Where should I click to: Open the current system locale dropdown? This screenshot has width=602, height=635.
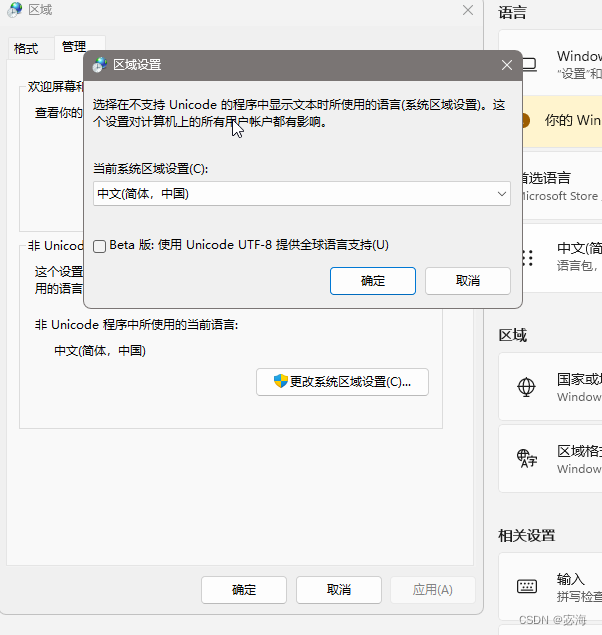click(x=302, y=194)
